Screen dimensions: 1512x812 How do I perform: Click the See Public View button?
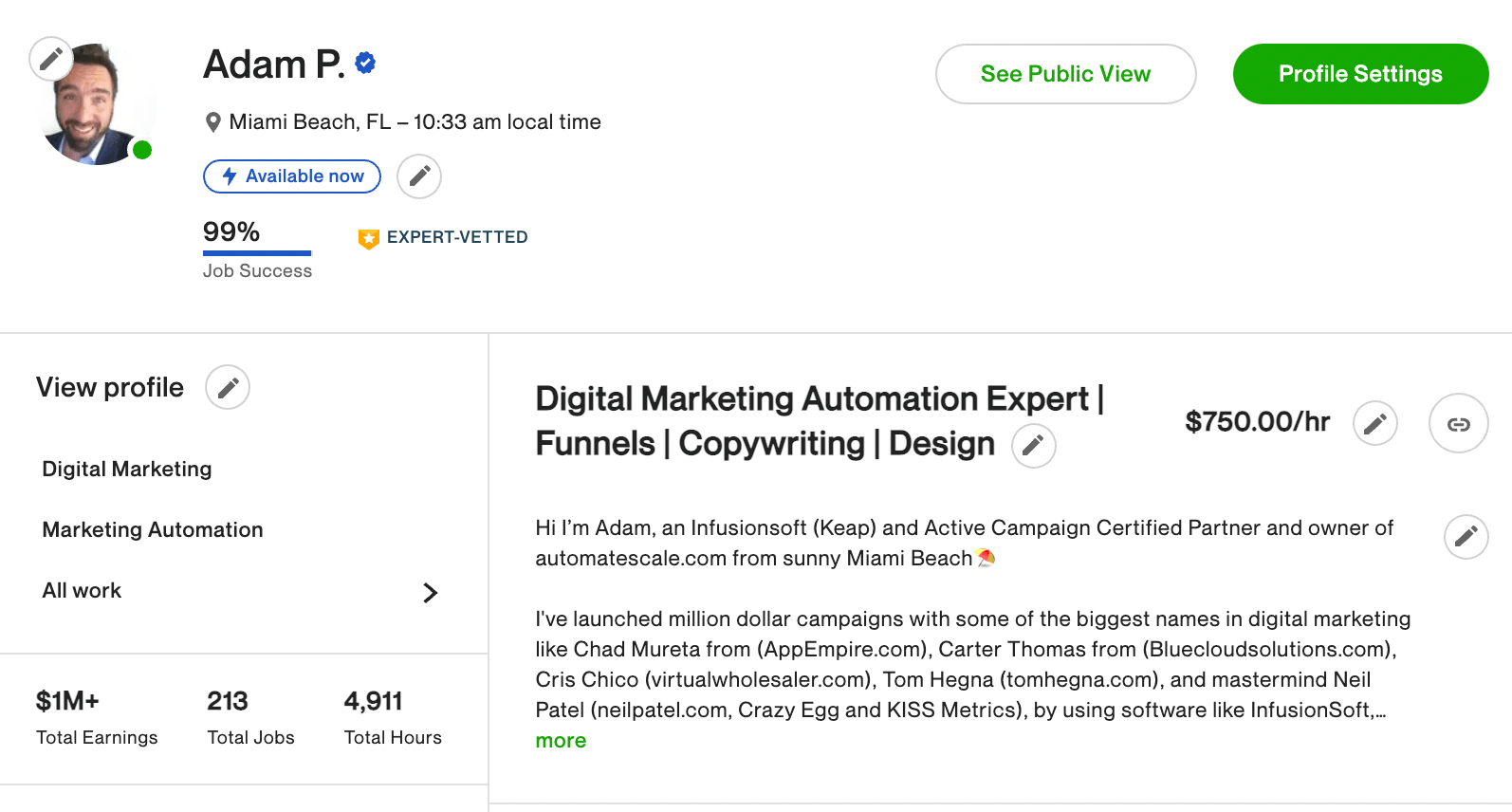(x=1066, y=74)
